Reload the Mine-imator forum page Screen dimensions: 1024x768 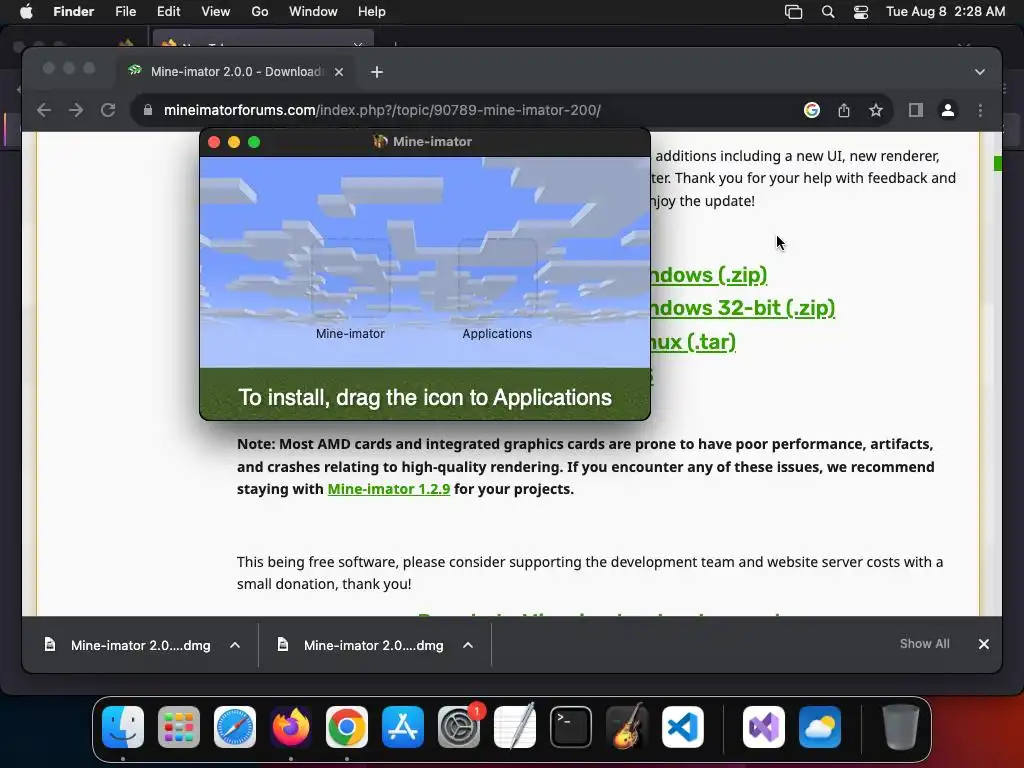point(108,110)
